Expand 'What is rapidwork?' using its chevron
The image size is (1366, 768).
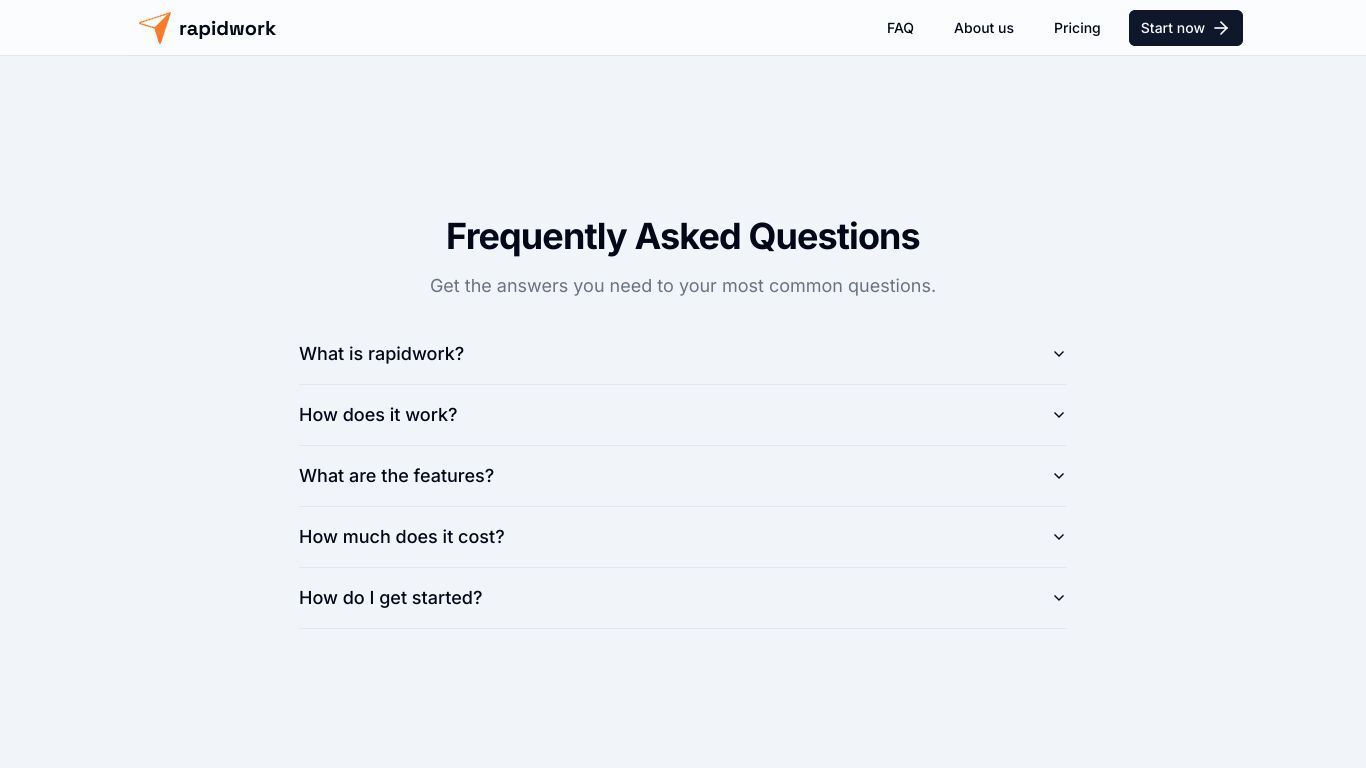click(1059, 354)
